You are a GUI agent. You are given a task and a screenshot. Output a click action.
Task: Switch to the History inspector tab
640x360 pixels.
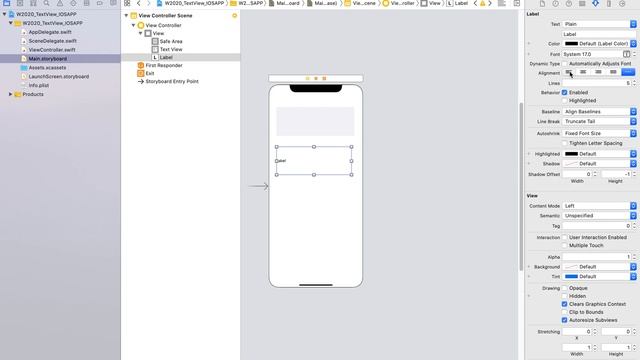click(x=556, y=3)
